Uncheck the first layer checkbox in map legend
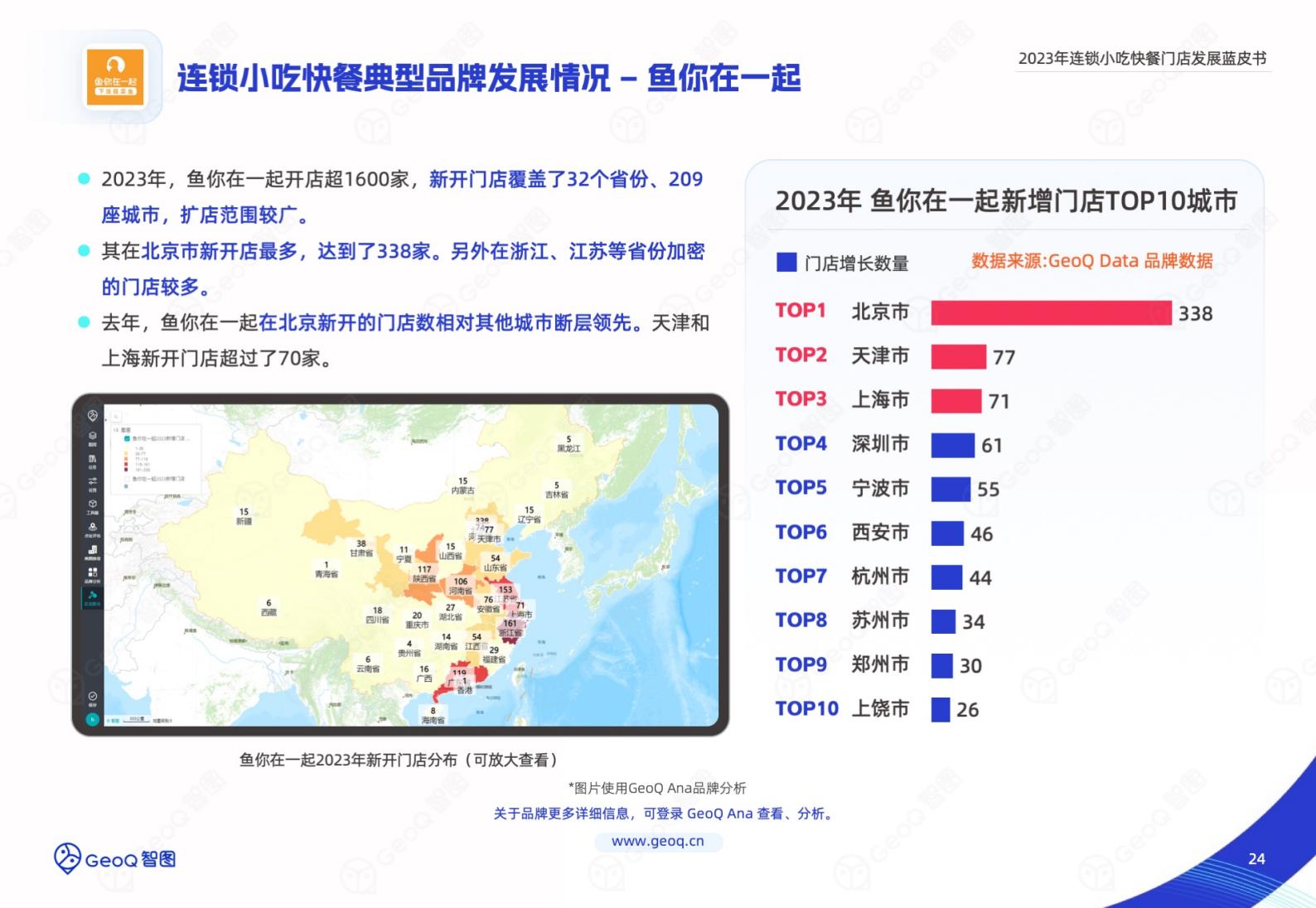Image resolution: width=1316 pixels, height=908 pixels. [x=128, y=438]
